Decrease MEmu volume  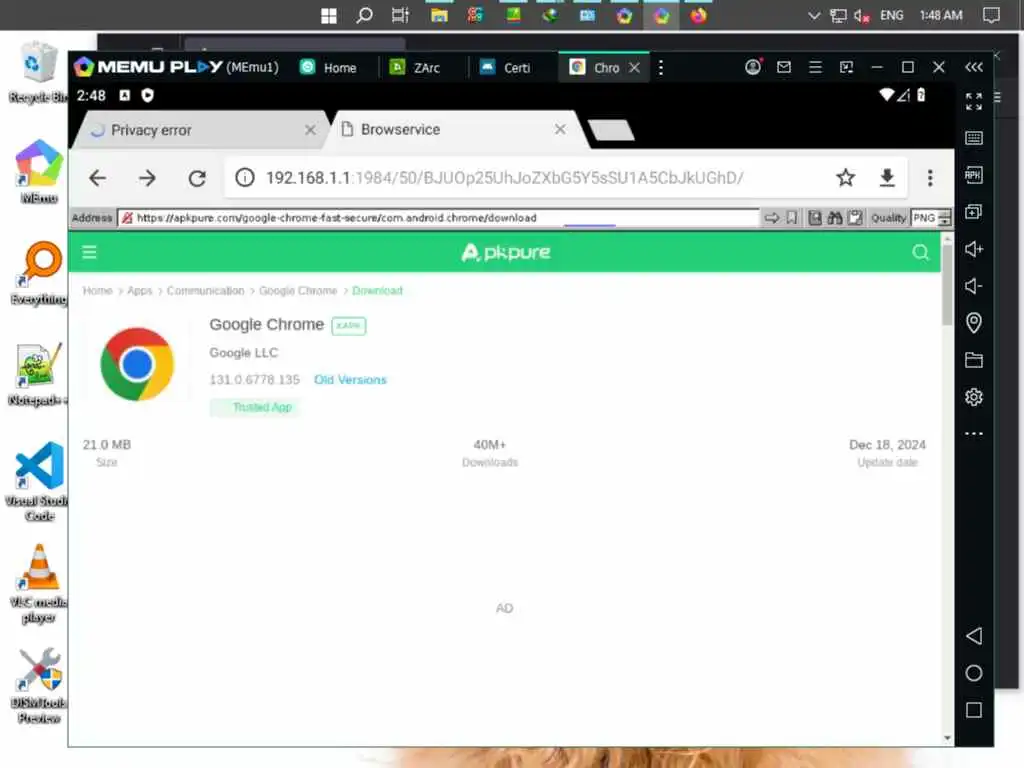click(x=974, y=286)
